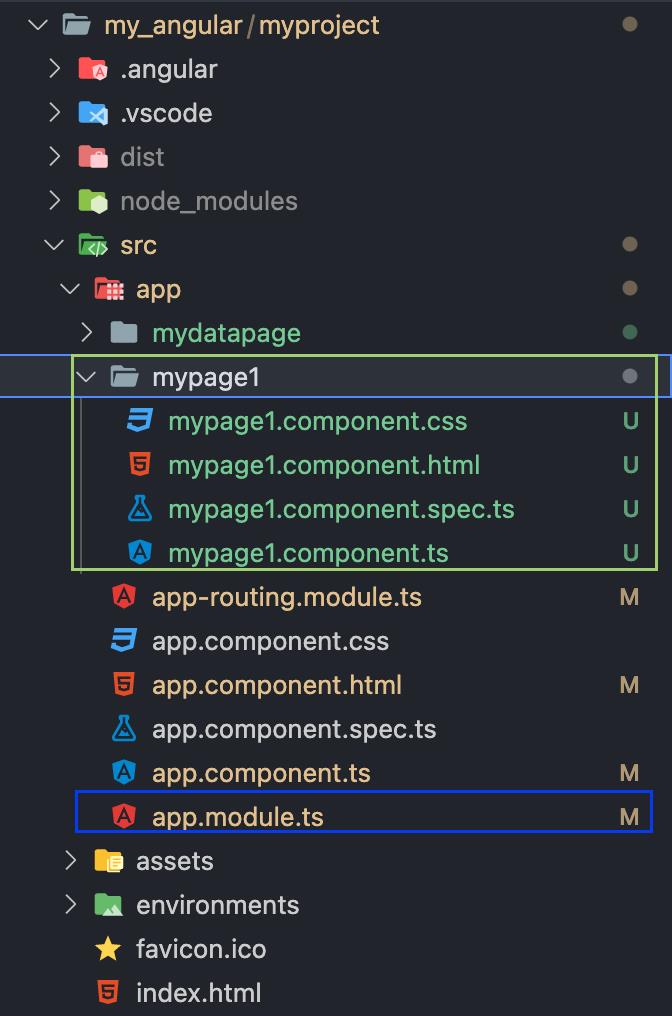Click the routing icon next to app-routing.module.ts

tap(123, 596)
